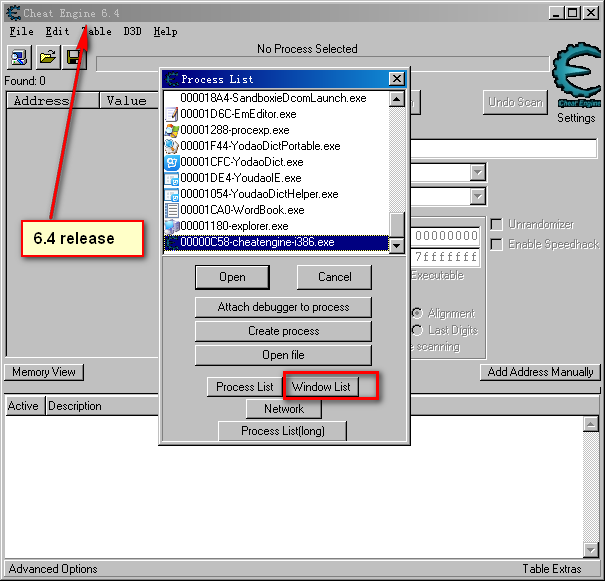Screen dimensions: 605x581
Task: Open the File menu
Action: click(21, 31)
